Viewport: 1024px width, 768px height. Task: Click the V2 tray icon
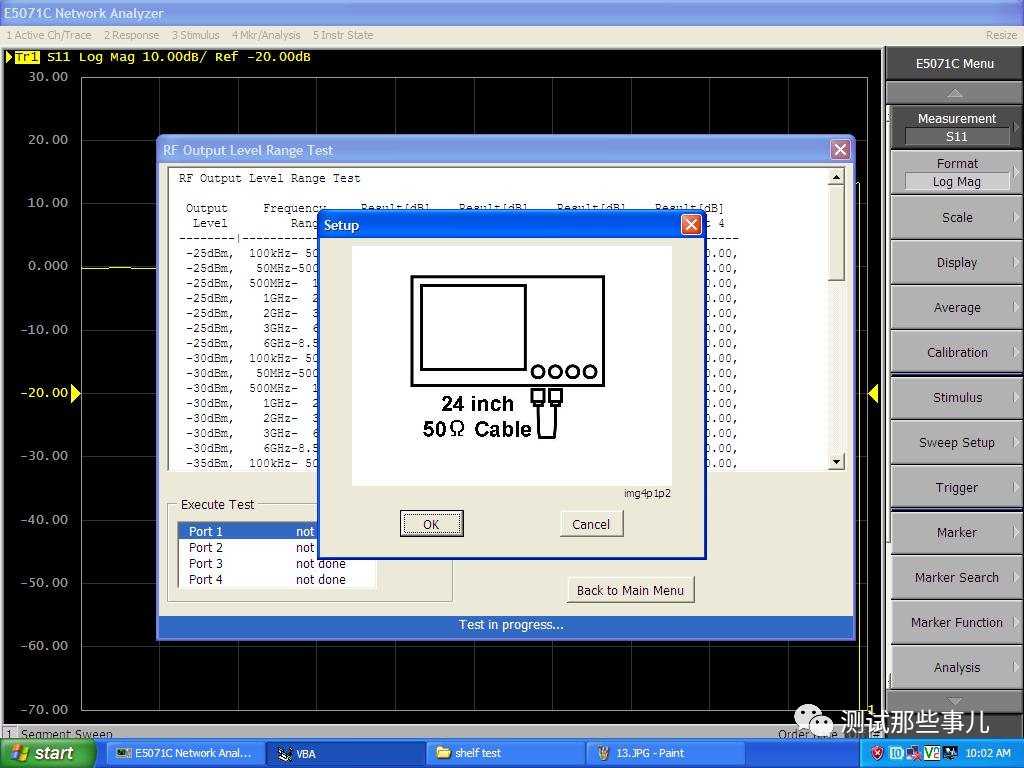pos(931,753)
